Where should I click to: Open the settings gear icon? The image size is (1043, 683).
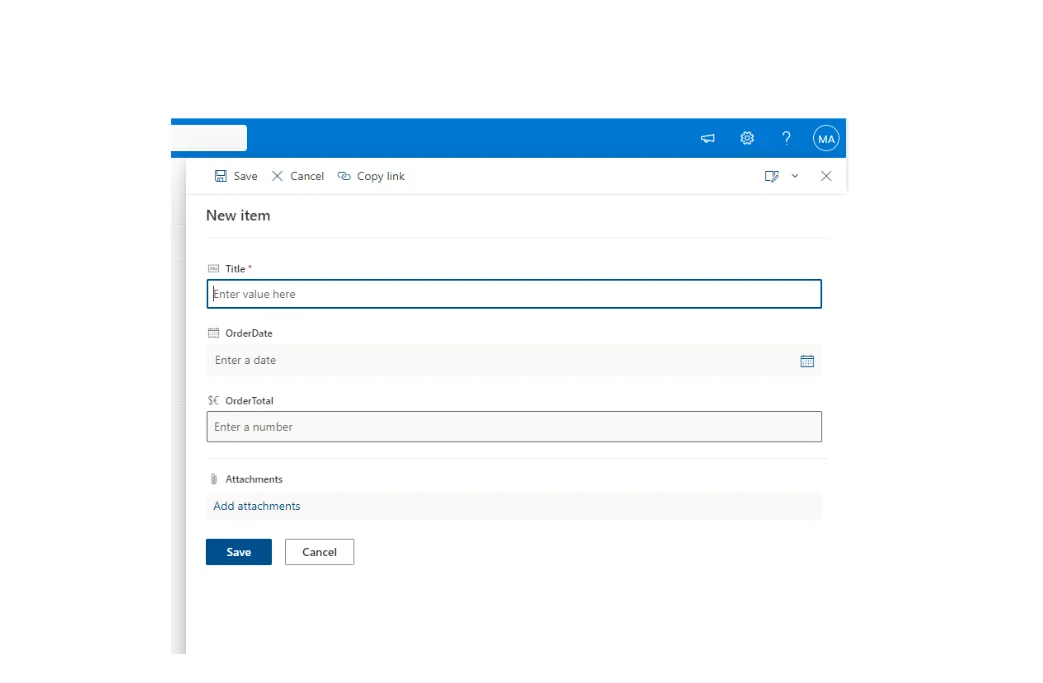(x=747, y=138)
